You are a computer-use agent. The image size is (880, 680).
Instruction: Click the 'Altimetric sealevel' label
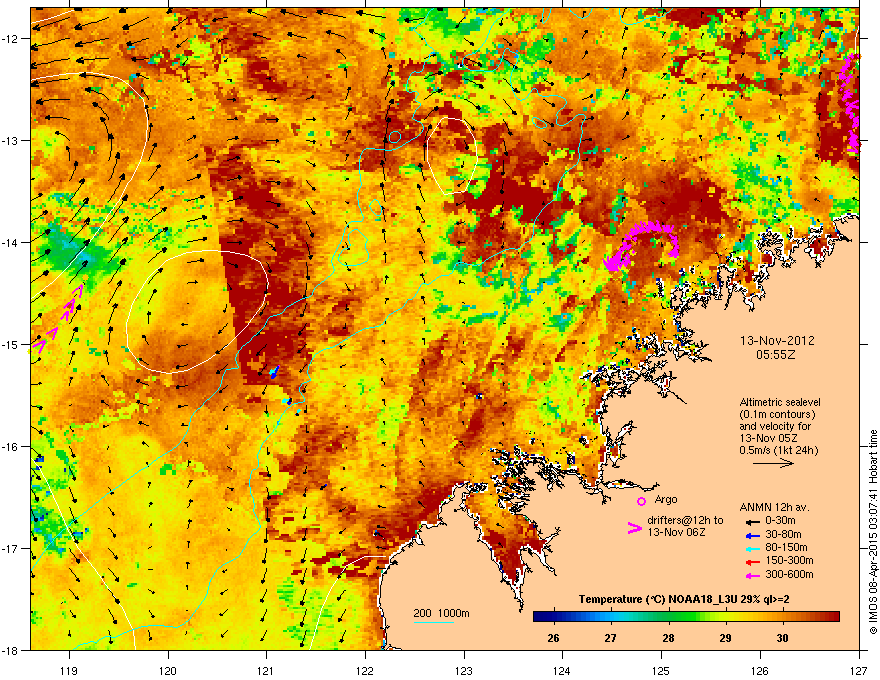click(780, 402)
